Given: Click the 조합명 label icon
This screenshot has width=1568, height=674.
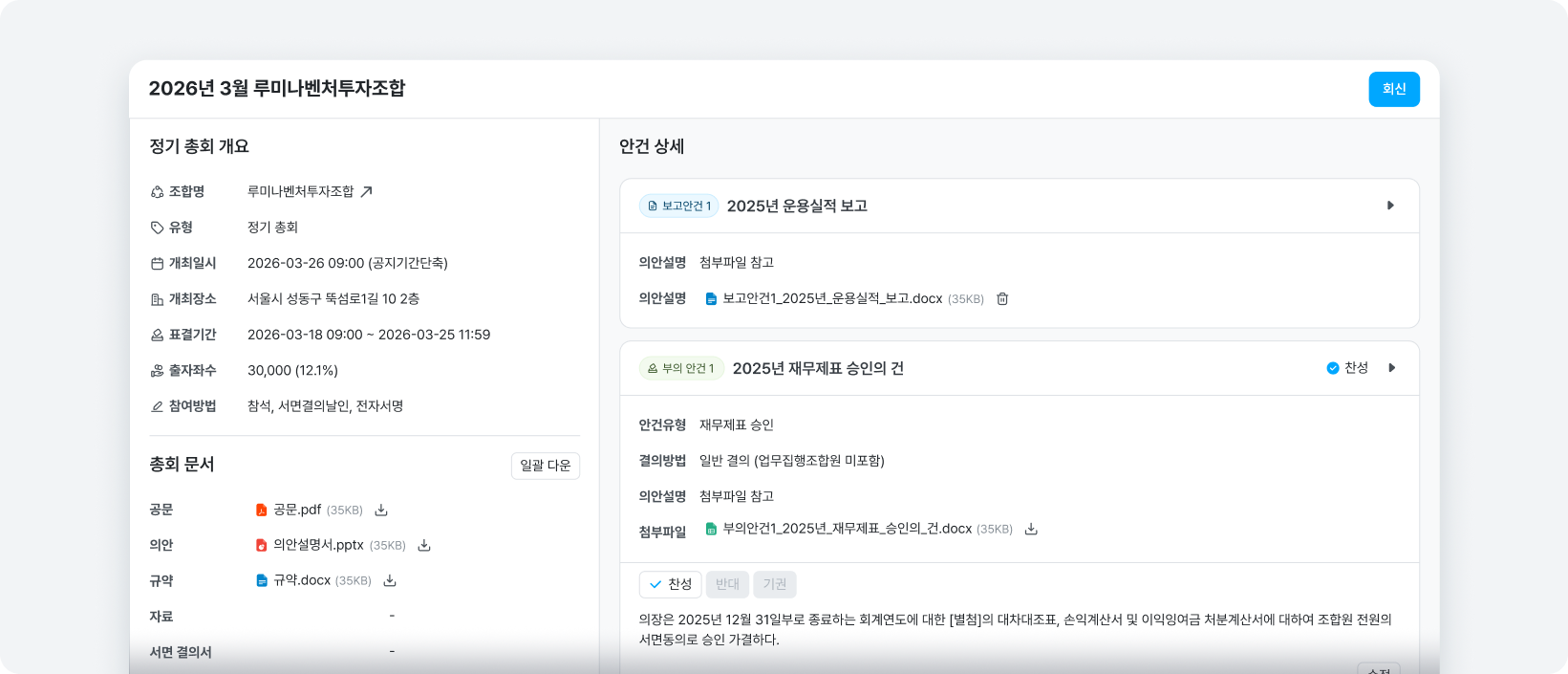Looking at the screenshot, I should (157, 192).
